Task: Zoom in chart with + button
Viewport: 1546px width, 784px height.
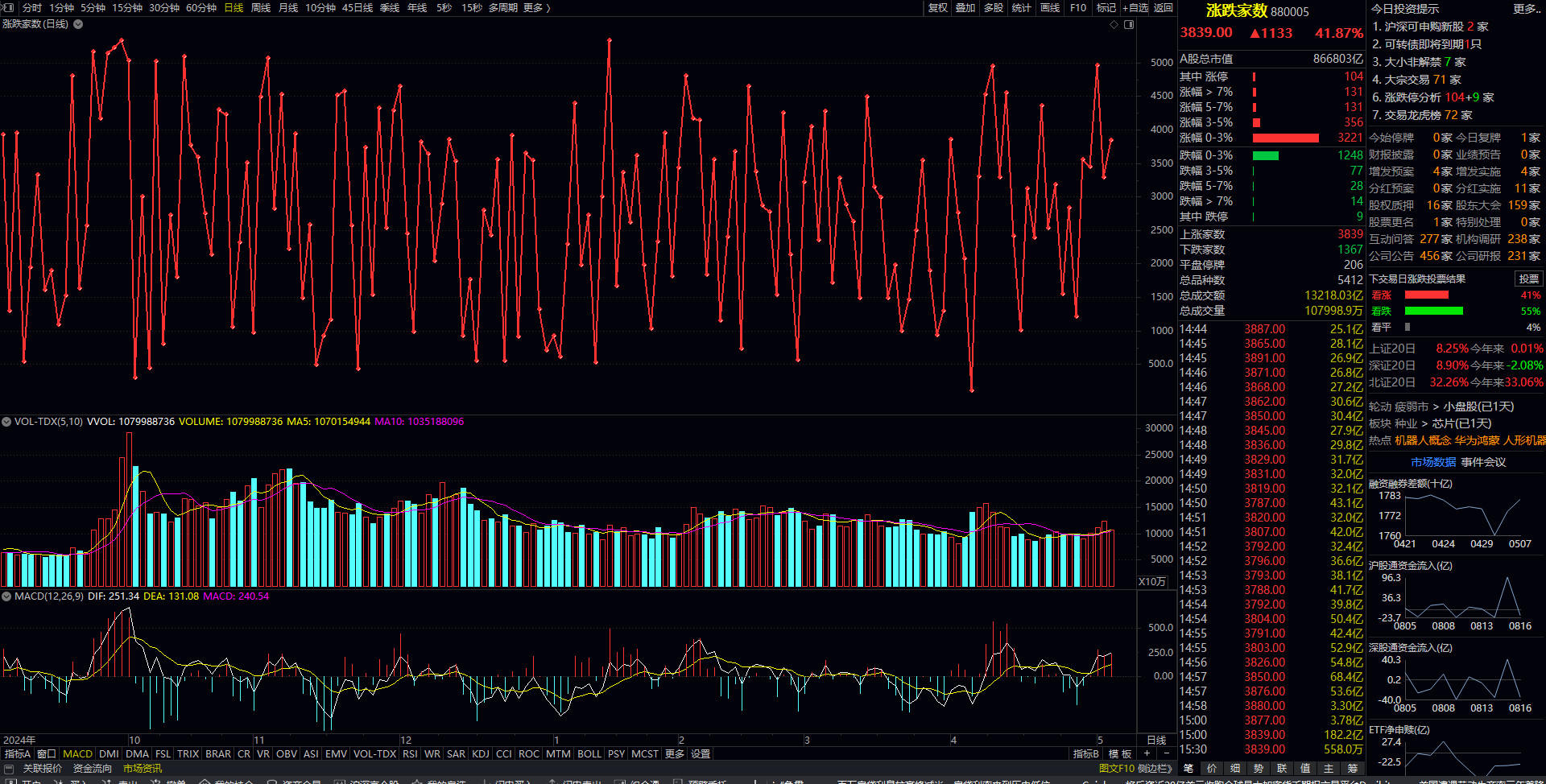Action: pos(1147,754)
